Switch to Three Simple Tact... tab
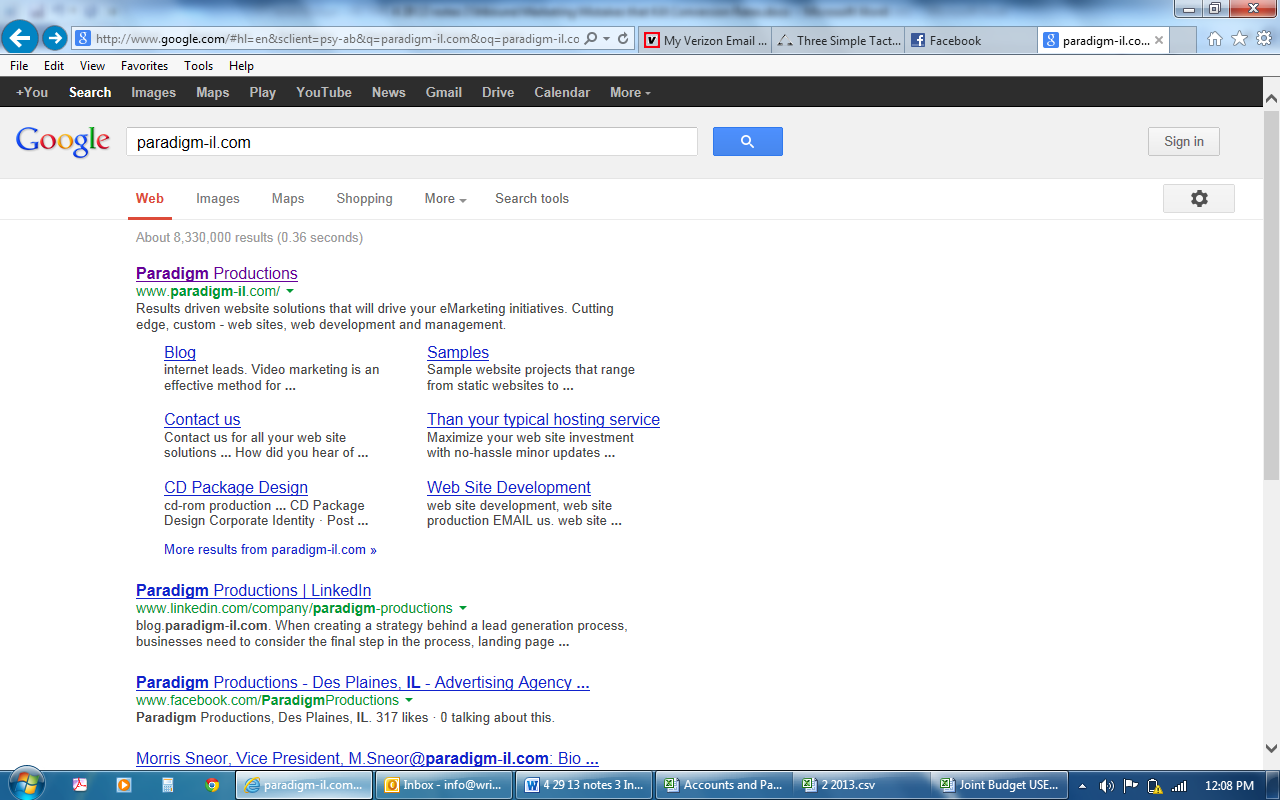 click(x=838, y=41)
